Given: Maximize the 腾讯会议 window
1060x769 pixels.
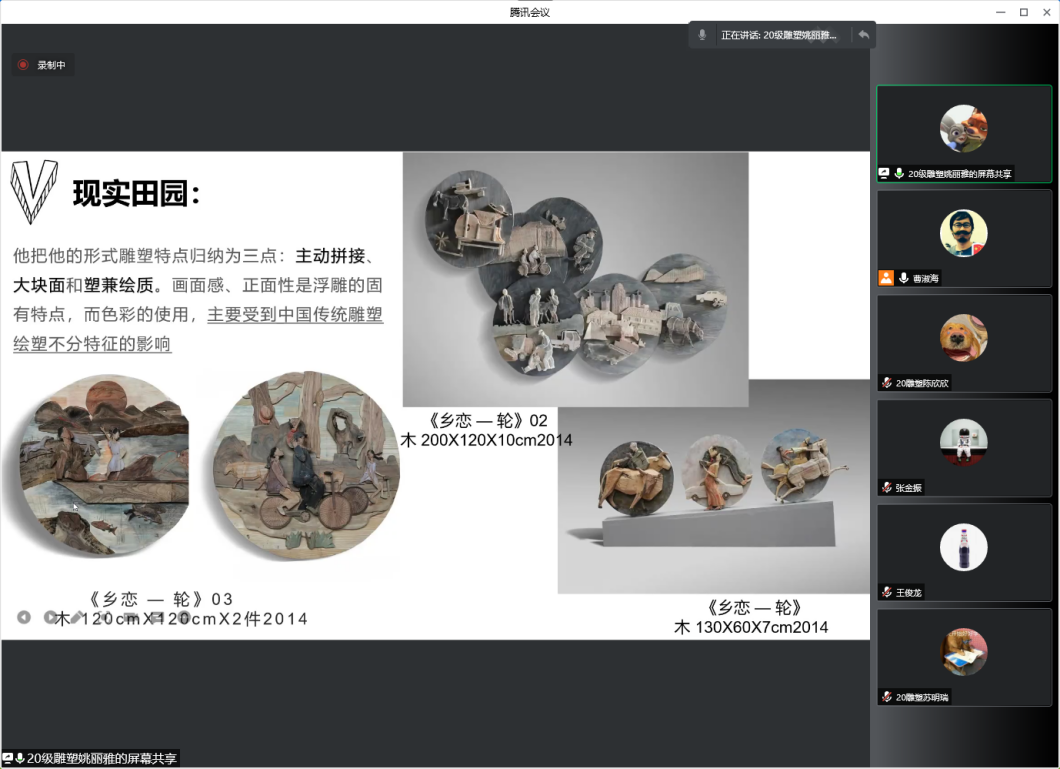Looking at the screenshot, I should (x=1023, y=12).
